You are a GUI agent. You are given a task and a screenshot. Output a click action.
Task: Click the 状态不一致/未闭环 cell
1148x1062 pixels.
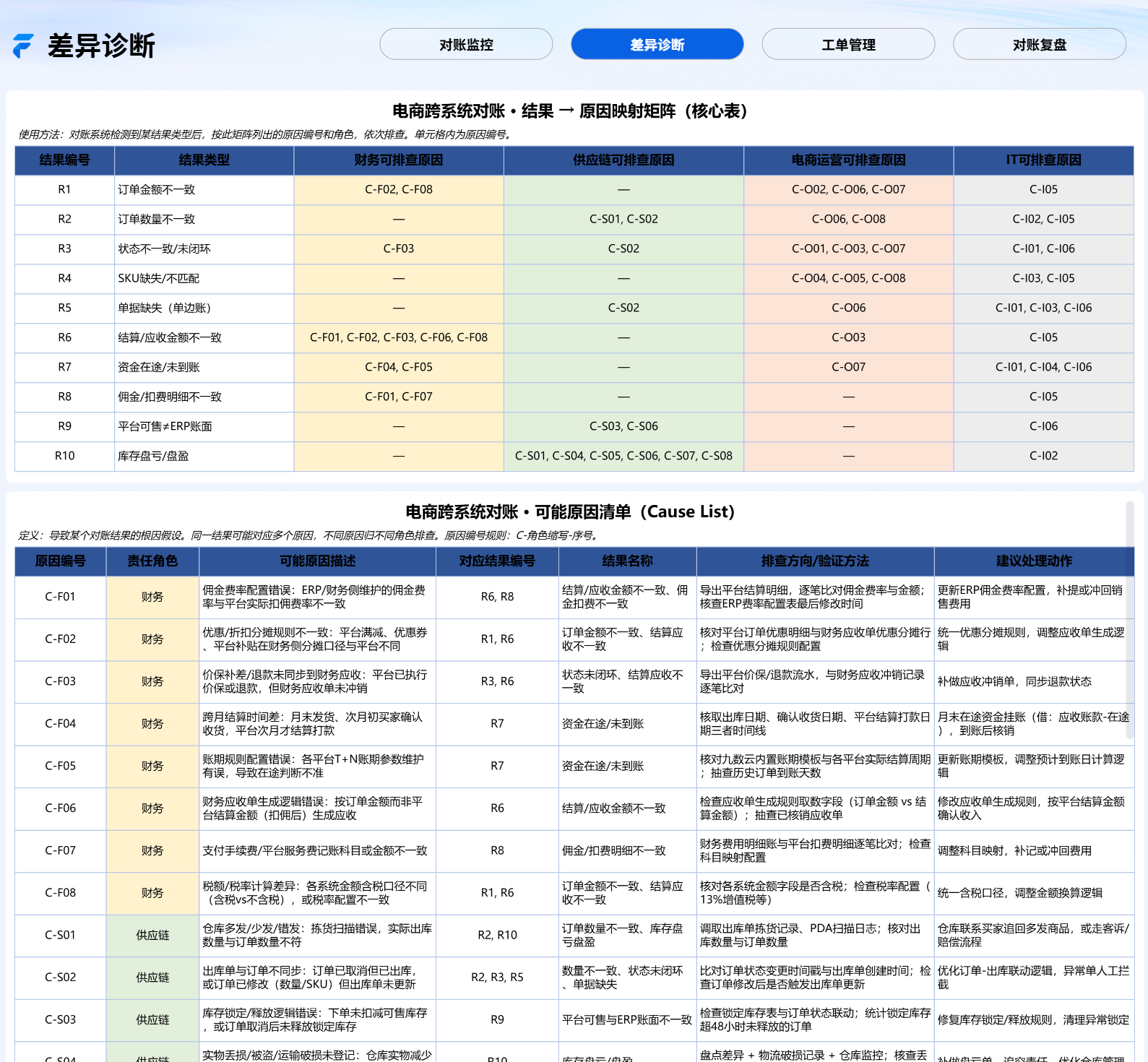204,249
